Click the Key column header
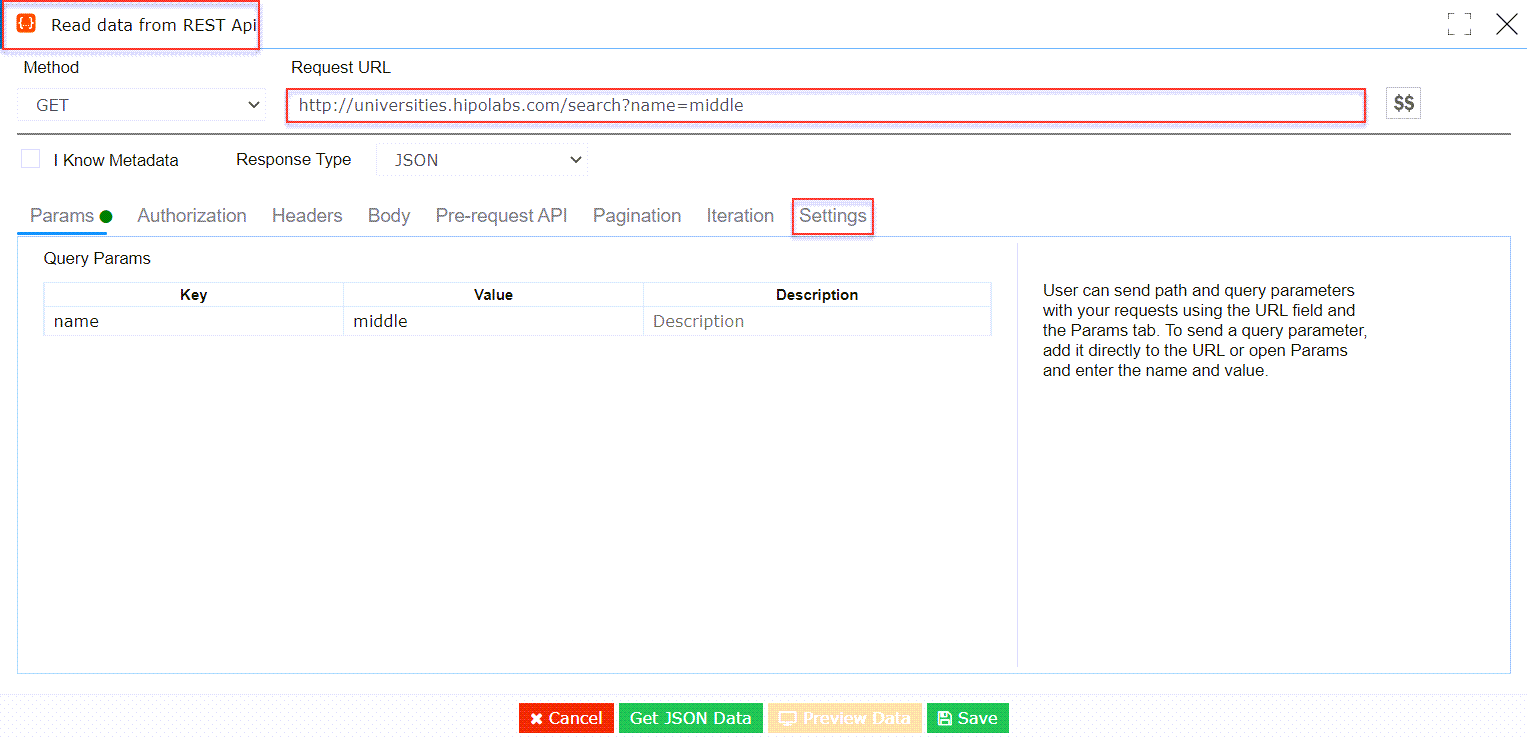 [x=194, y=295]
